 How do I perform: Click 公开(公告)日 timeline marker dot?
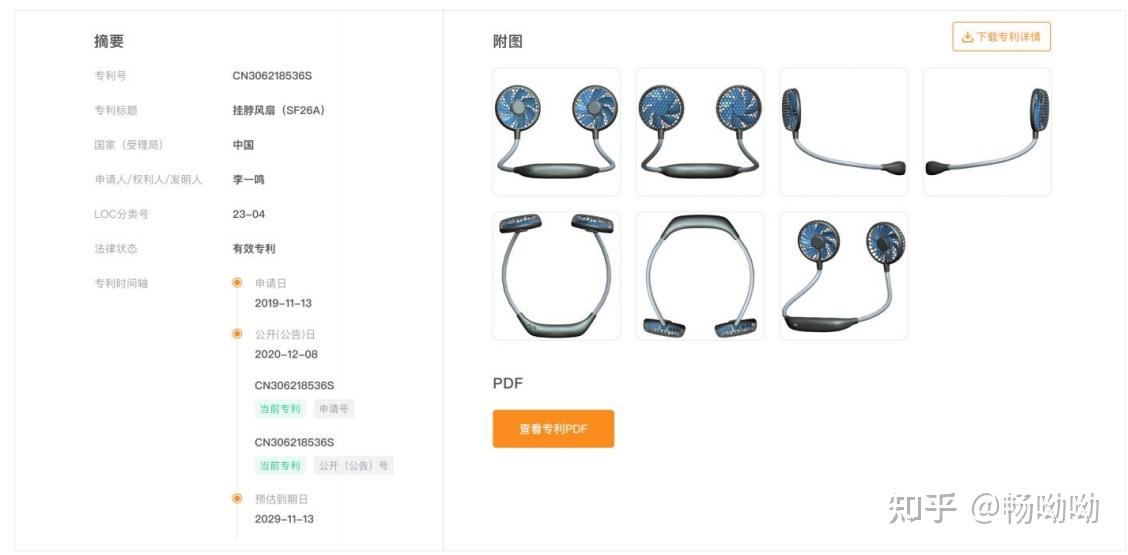[x=237, y=334]
